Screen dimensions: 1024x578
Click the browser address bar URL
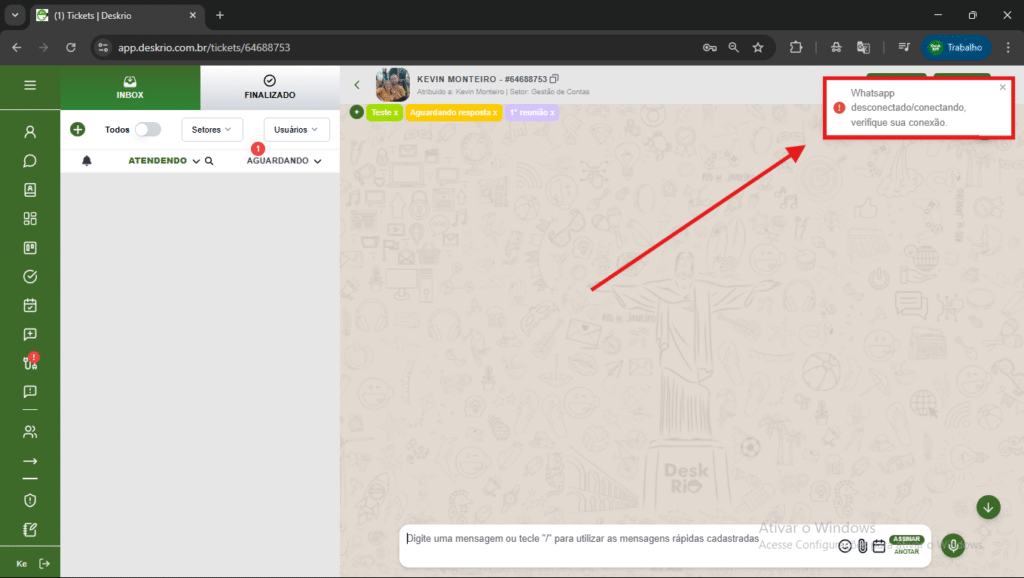204,47
